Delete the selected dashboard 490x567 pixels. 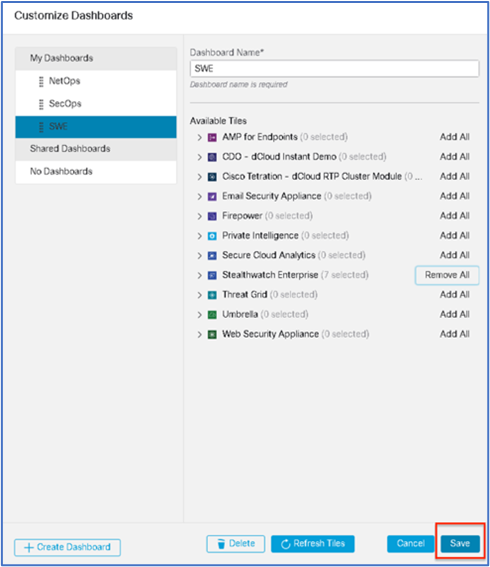pos(236,544)
